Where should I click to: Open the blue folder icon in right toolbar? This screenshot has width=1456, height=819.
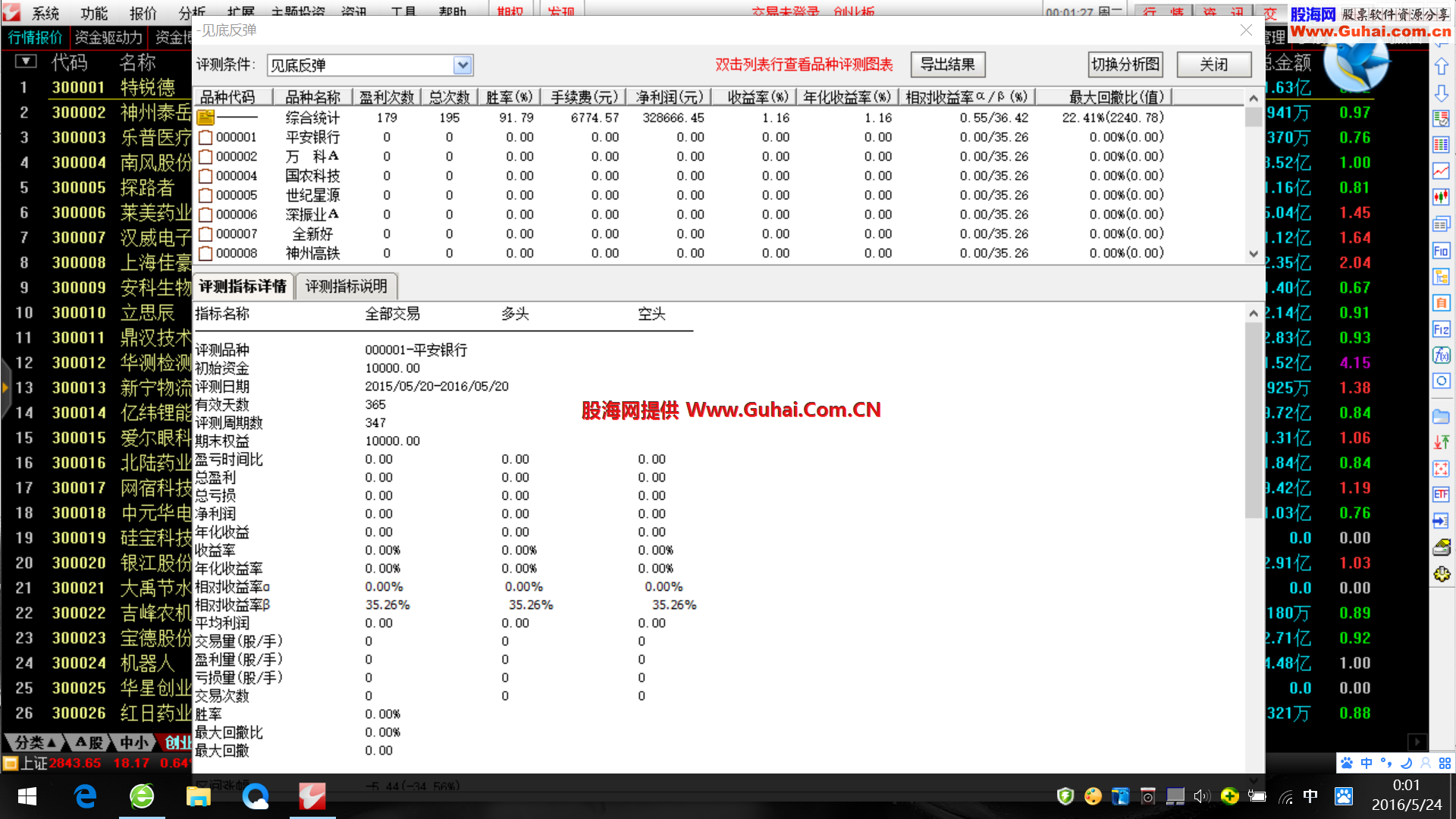1442,416
